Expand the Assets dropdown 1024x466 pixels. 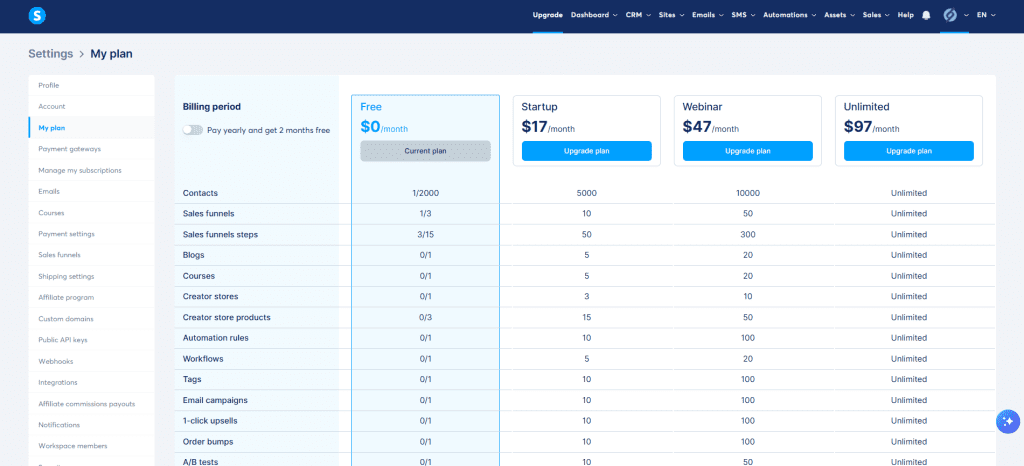[839, 15]
